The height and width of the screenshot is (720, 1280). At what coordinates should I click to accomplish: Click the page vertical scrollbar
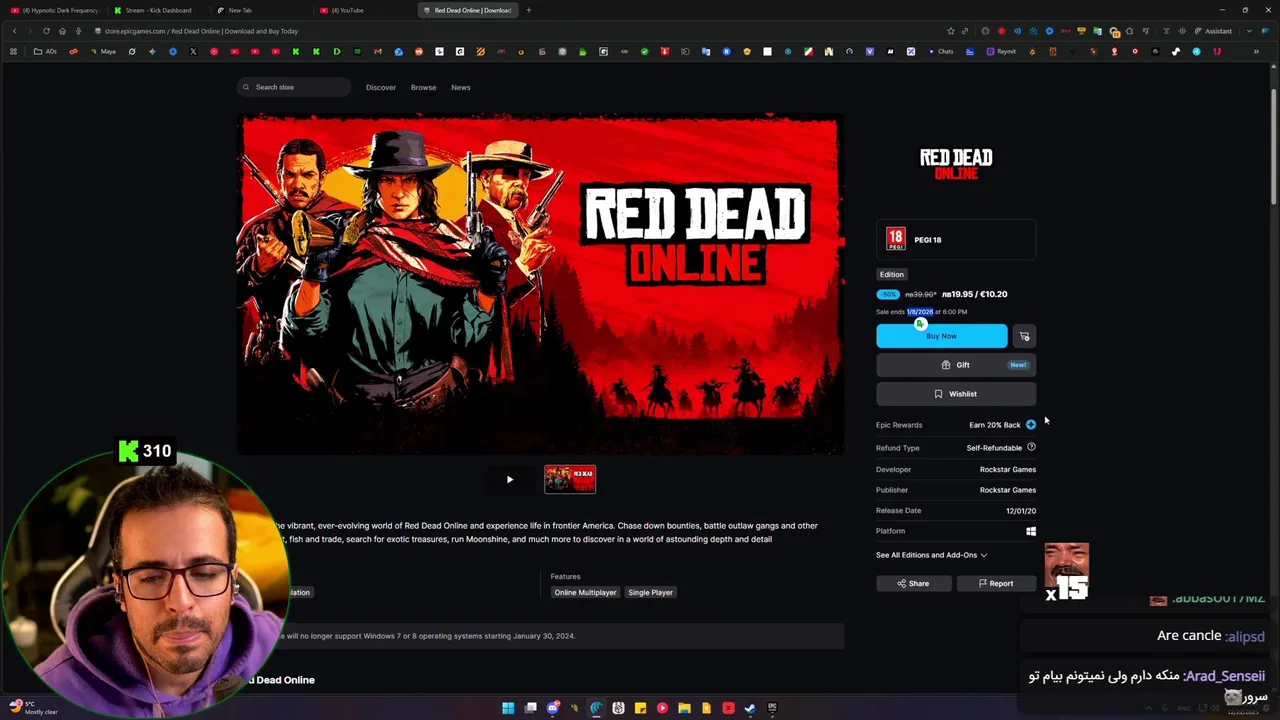[x=1273, y=145]
